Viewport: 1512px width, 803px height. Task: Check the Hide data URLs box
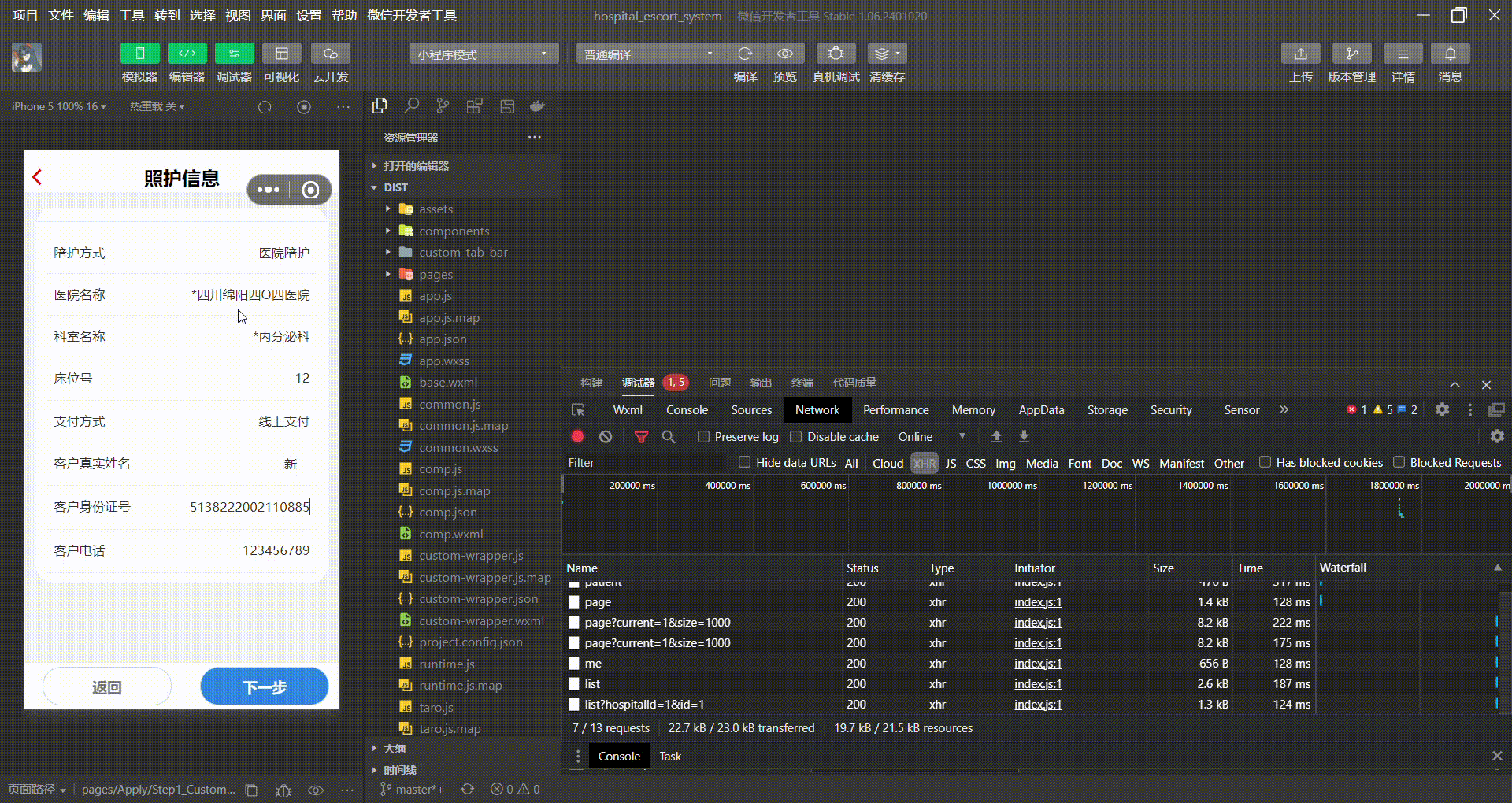744,462
